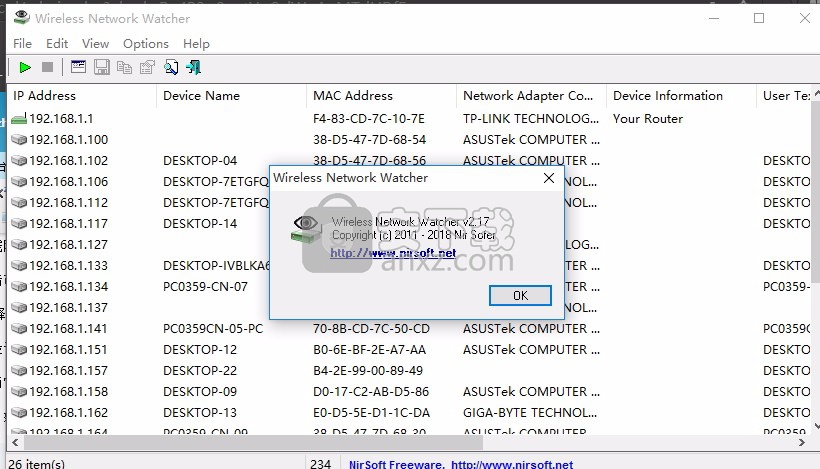
Task: Select the device icon for 192.168.1.133
Action: click(x=19, y=266)
